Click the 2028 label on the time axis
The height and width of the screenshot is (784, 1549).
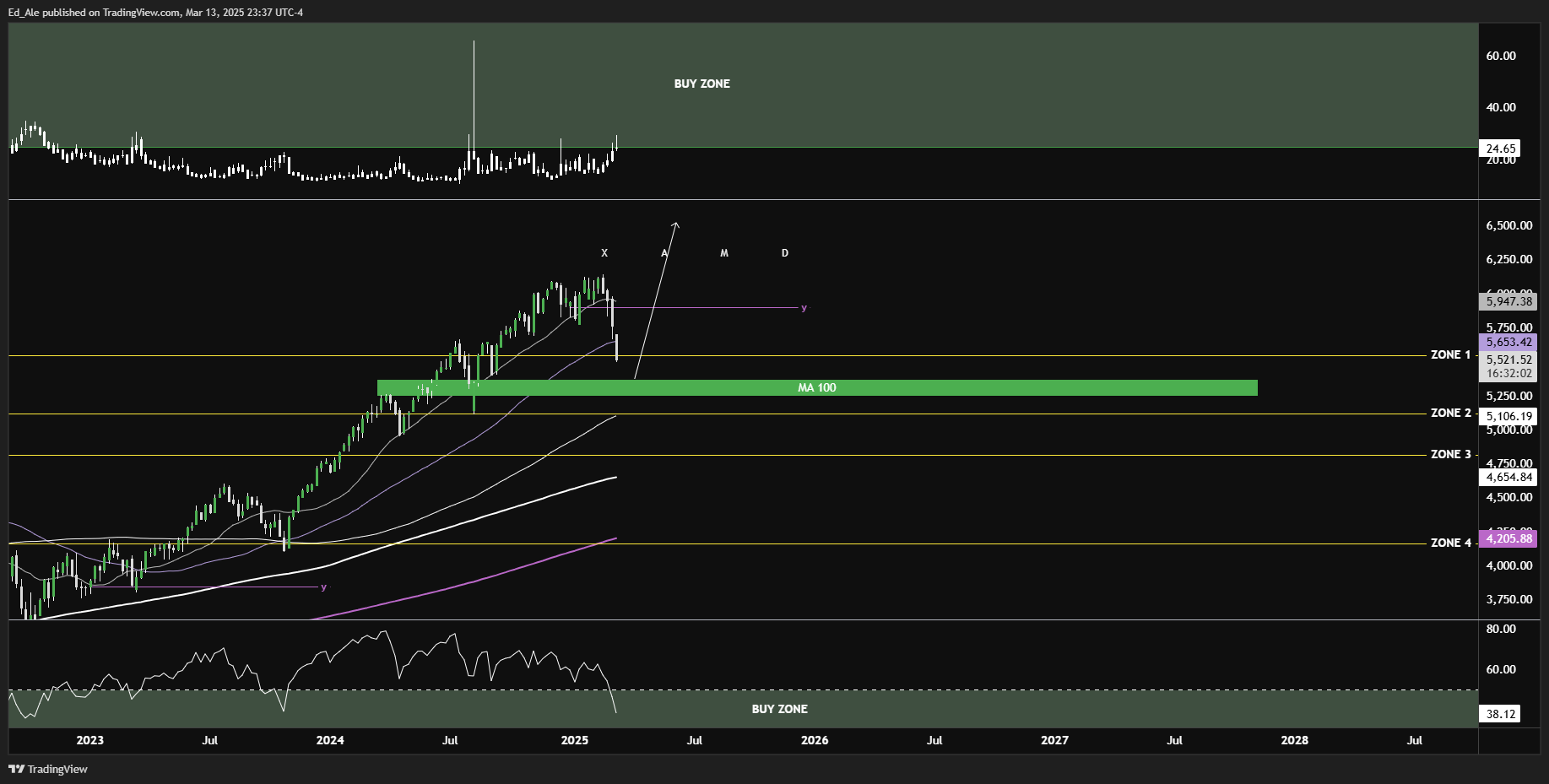pyautogui.click(x=1295, y=740)
